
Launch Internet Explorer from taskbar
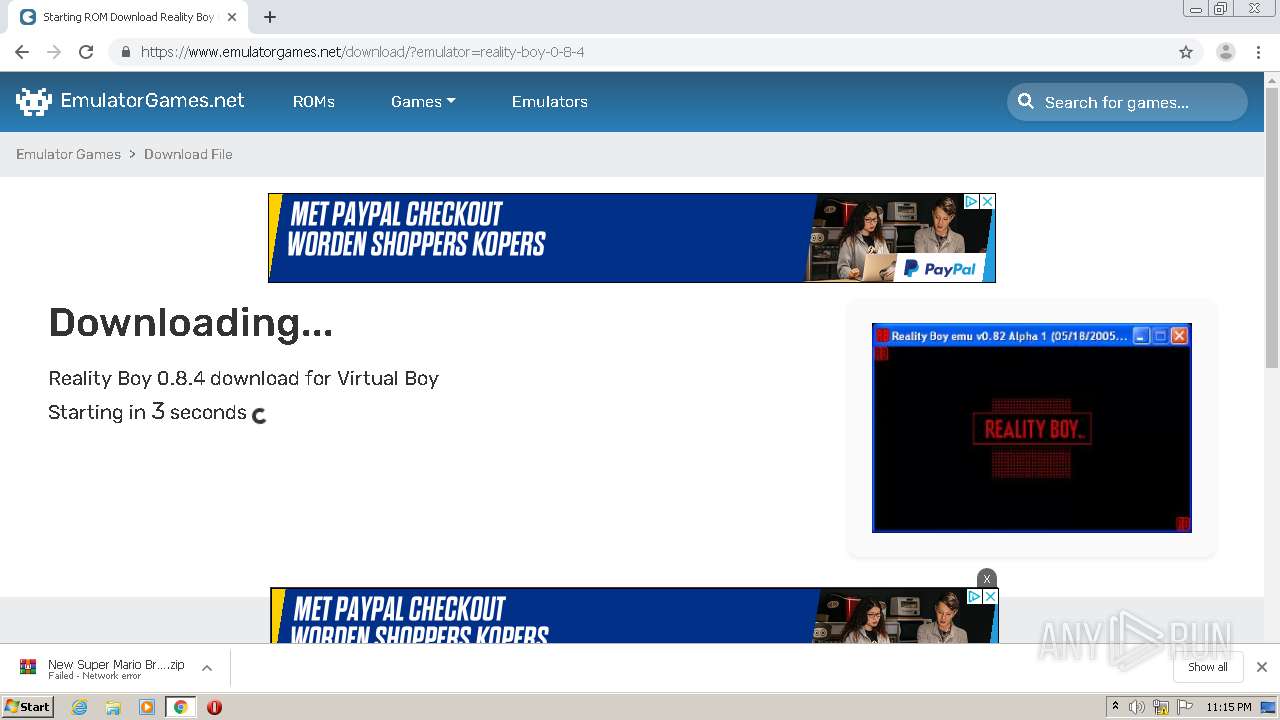pyautogui.click(x=79, y=707)
